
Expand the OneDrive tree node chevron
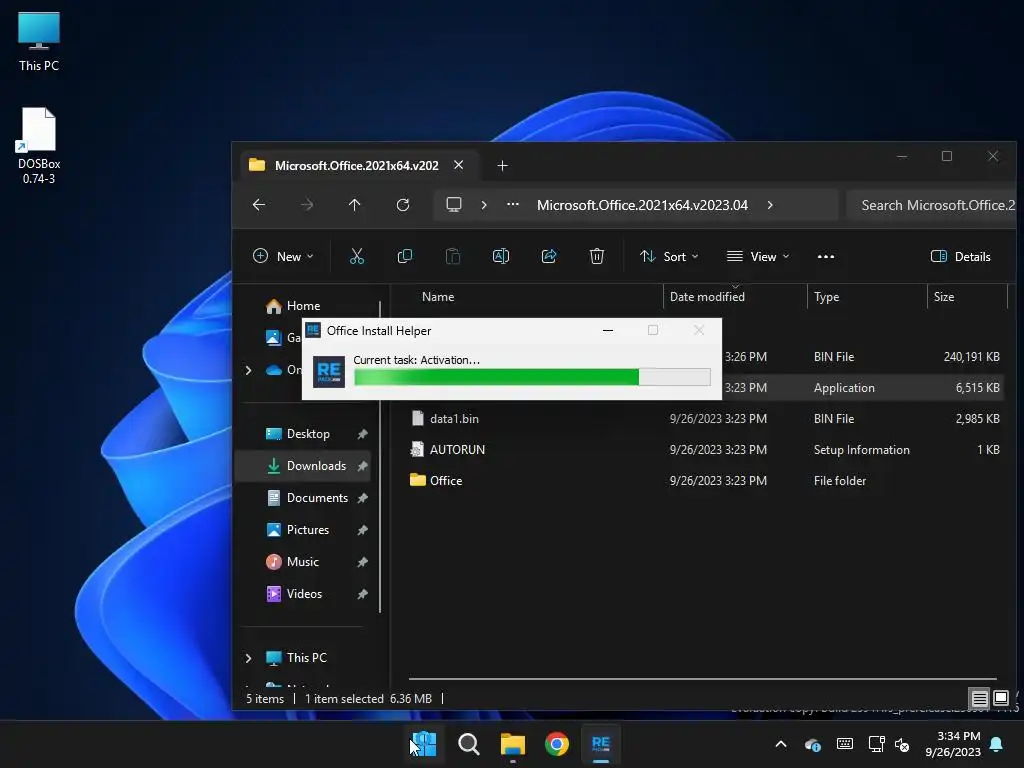tap(248, 370)
